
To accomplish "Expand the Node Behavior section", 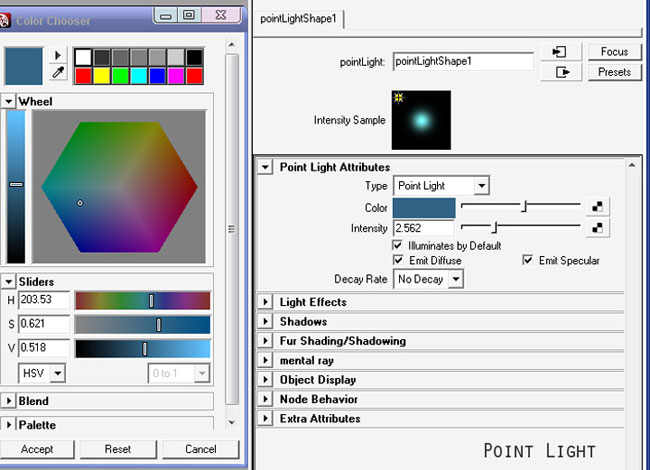I will (x=265, y=399).
